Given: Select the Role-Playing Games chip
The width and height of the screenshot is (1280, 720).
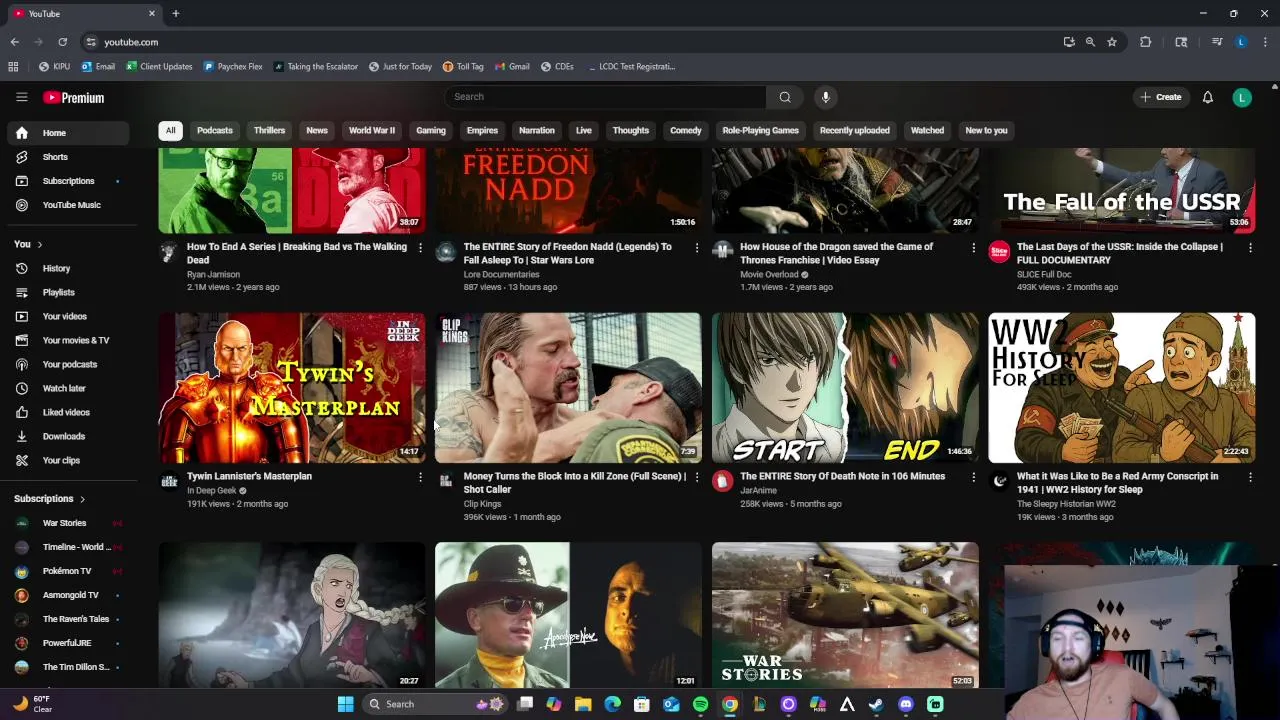Looking at the screenshot, I should point(760,130).
